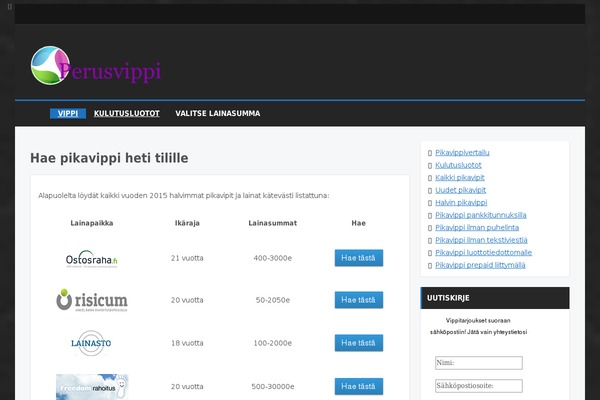
Task: Click the 500-30000e loan amount cell
Action: coord(272,387)
